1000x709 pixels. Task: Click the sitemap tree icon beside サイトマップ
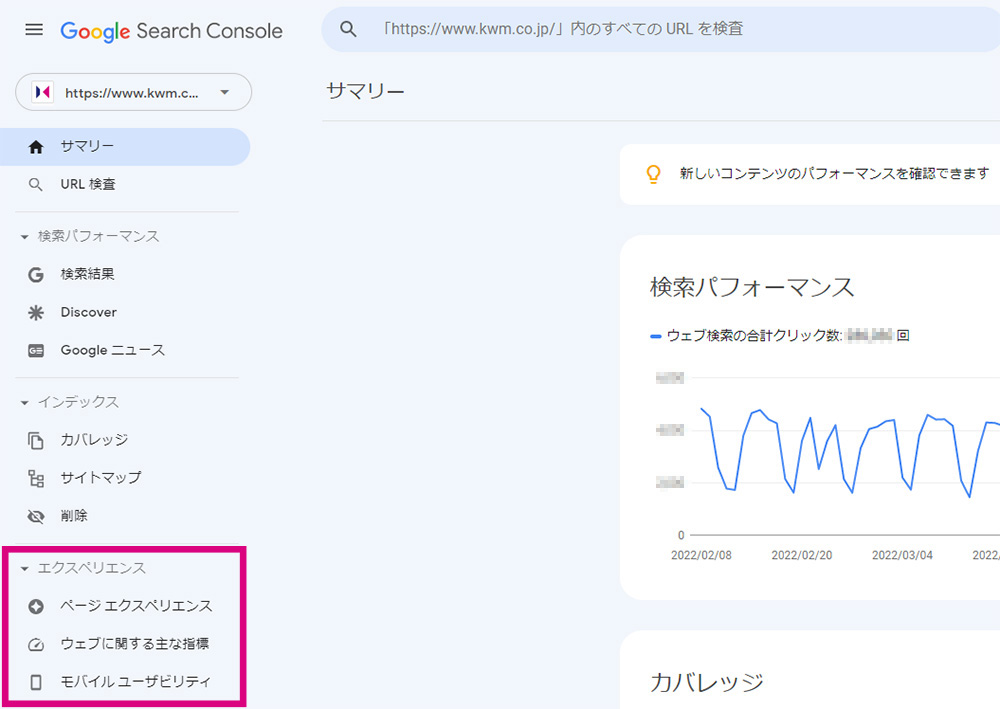[x=36, y=478]
